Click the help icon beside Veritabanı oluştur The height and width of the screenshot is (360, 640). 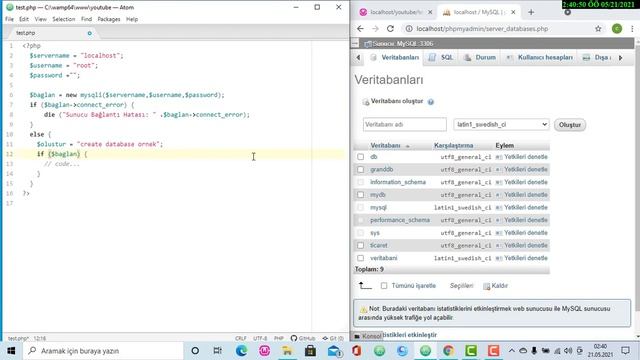point(431,102)
